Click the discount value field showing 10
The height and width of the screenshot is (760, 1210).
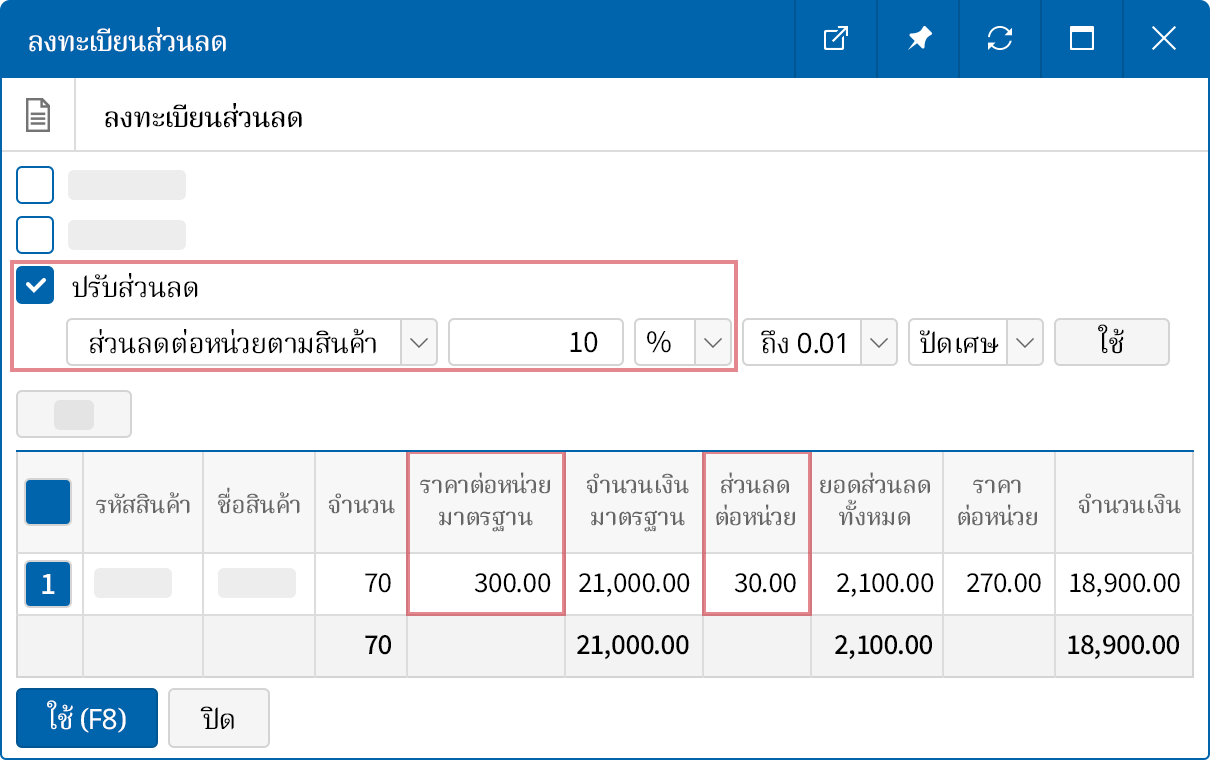coord(535,342)
